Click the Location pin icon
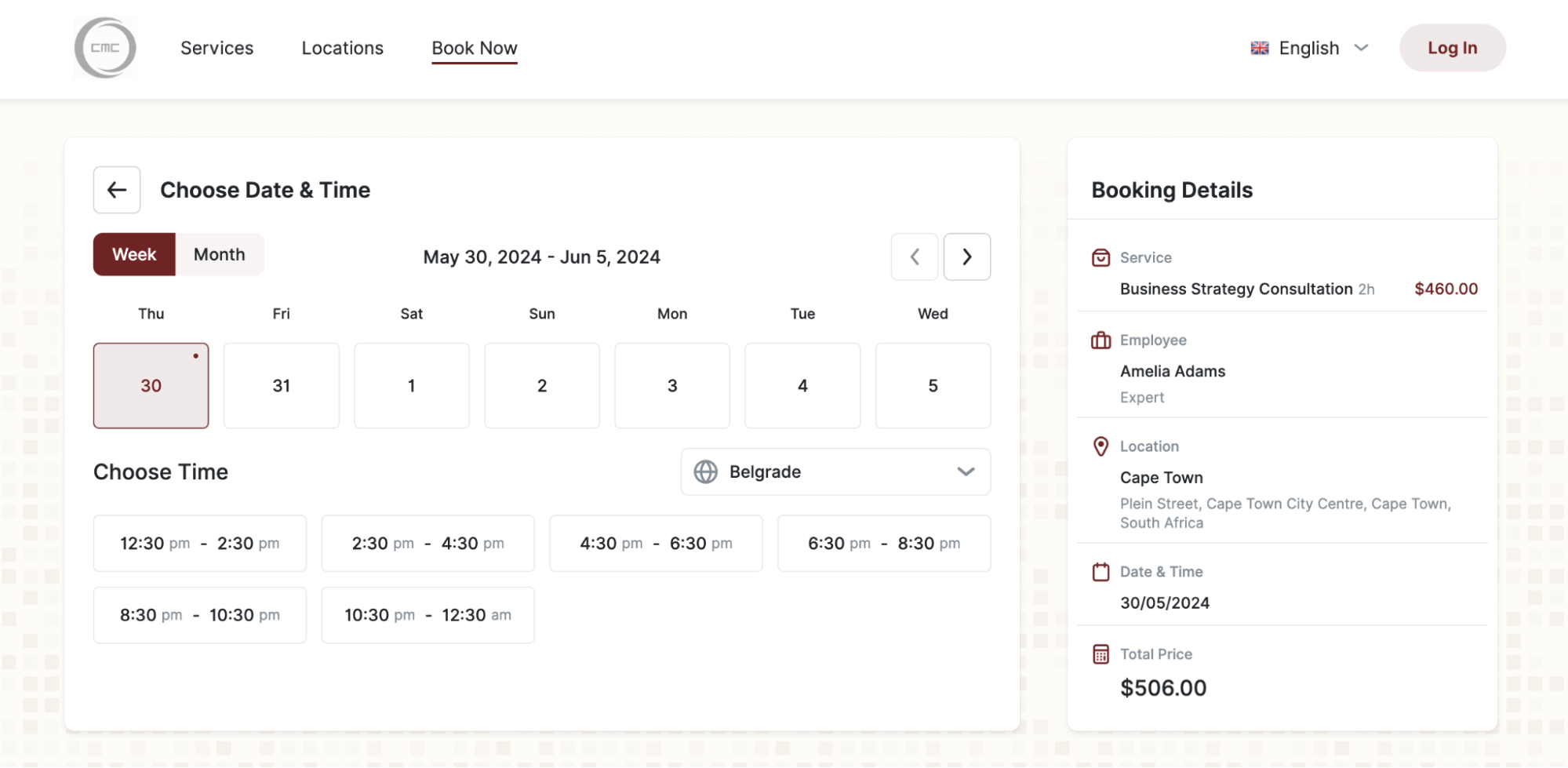Screen dimensions: 1568x768 click(x=1101, y=446)
